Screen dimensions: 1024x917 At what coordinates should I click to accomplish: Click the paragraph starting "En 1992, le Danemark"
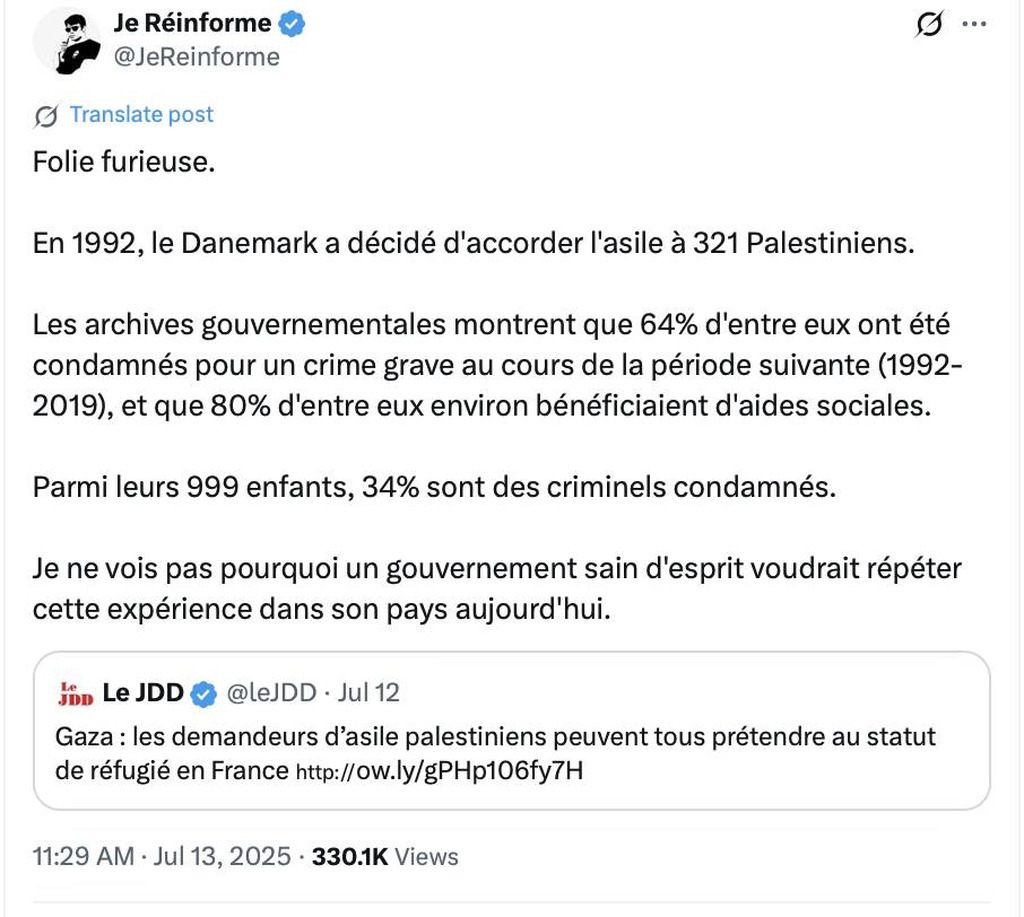click(x=473, y=244)
